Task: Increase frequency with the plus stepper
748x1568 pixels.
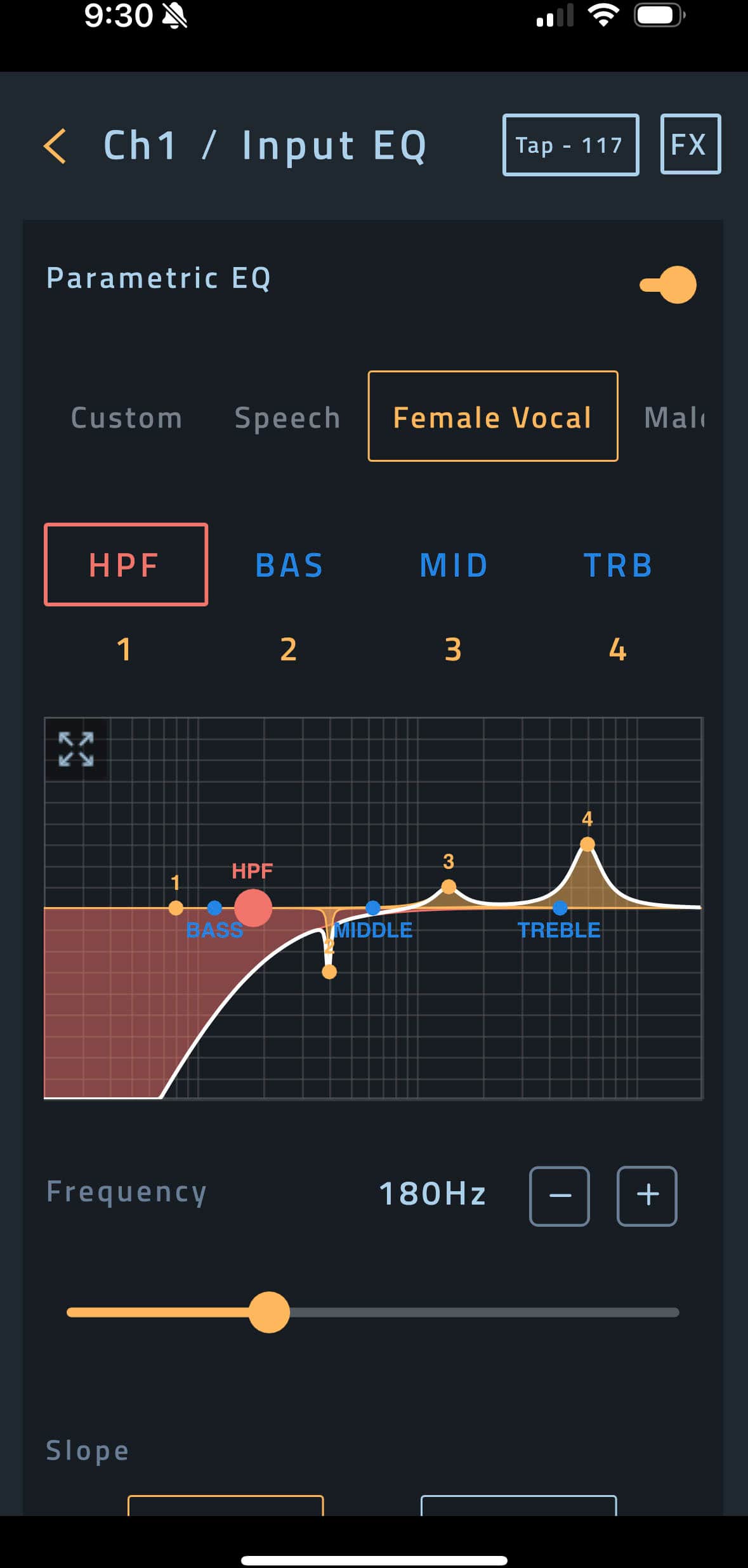Action: (646, 1196)
